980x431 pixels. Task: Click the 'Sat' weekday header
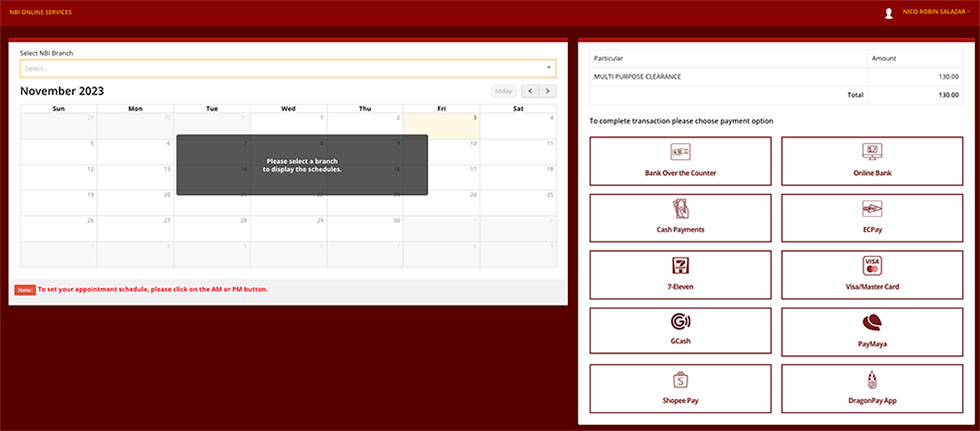click(x=518, y=109)
